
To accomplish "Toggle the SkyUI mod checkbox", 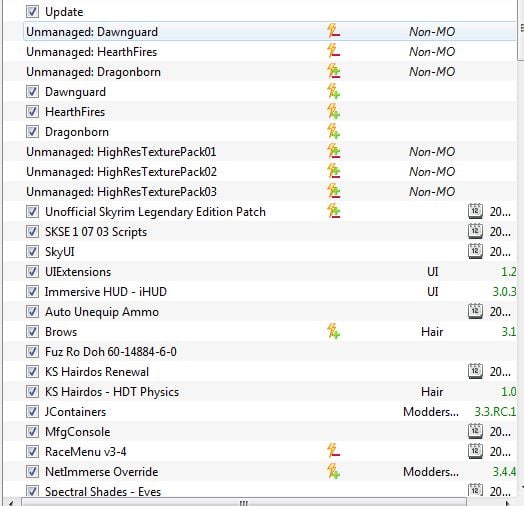I will (32, 252).
